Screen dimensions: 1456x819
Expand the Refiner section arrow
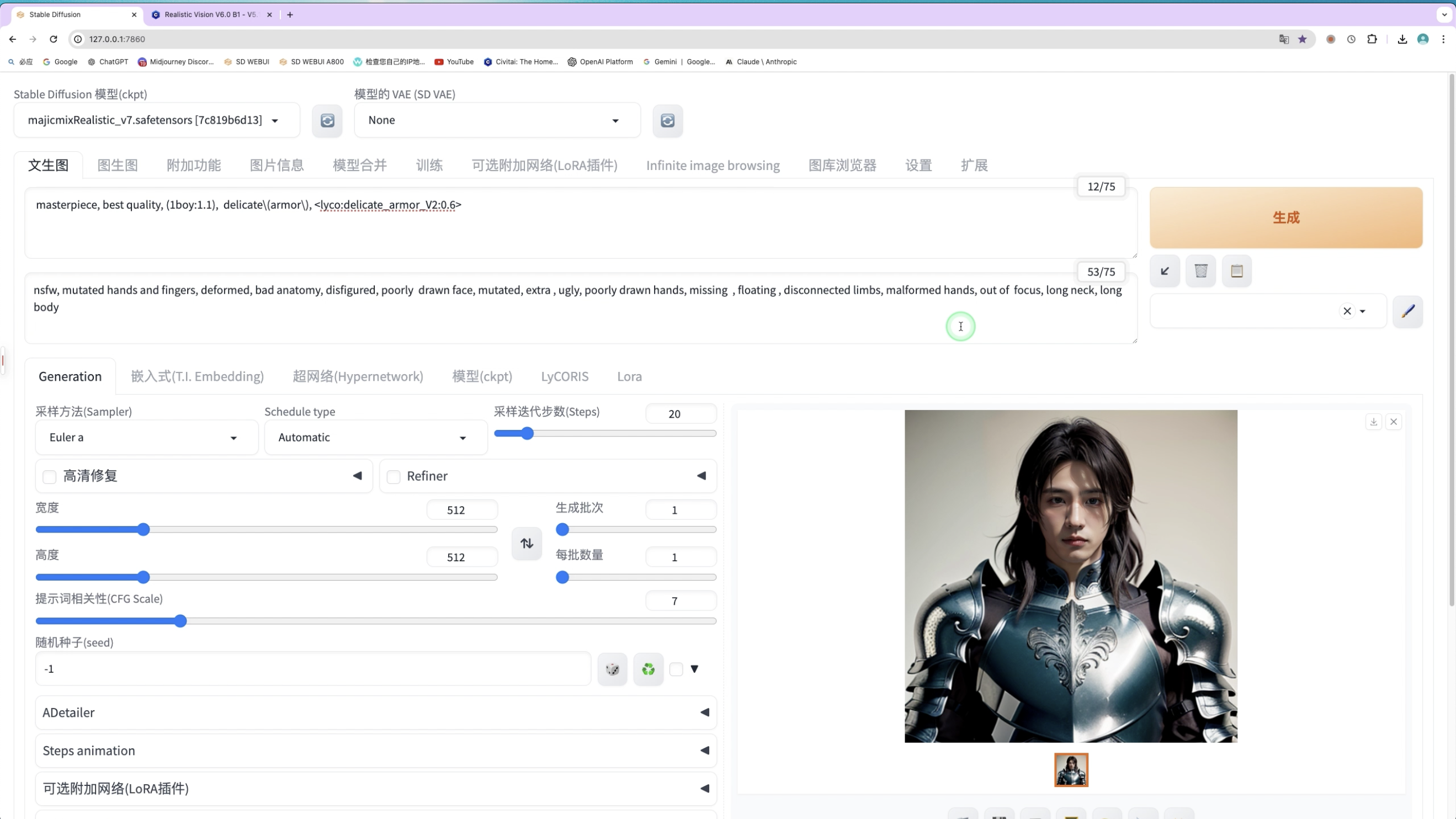[x=702, y=476]
